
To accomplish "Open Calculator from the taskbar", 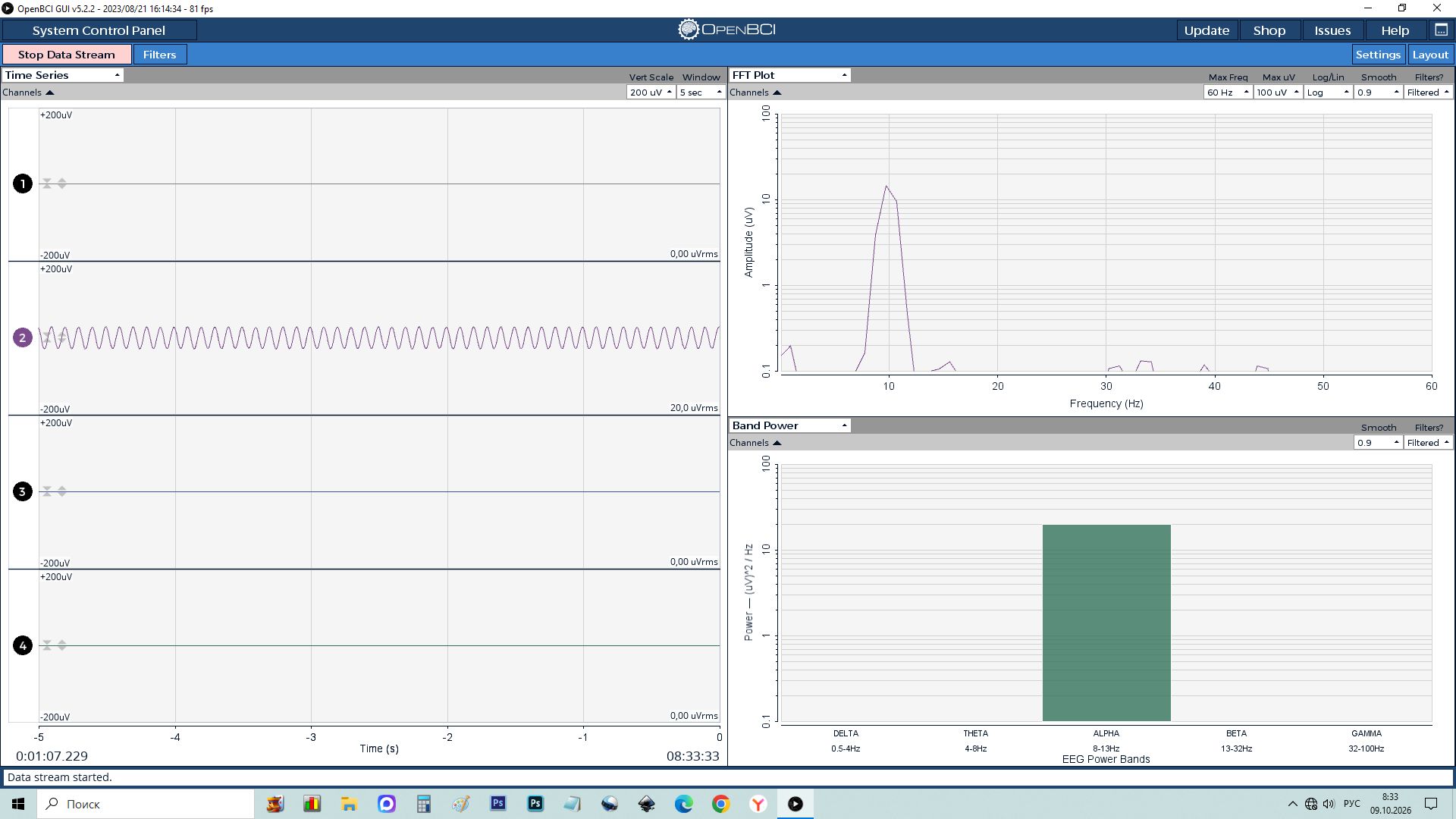I will [x=424, y=804].
